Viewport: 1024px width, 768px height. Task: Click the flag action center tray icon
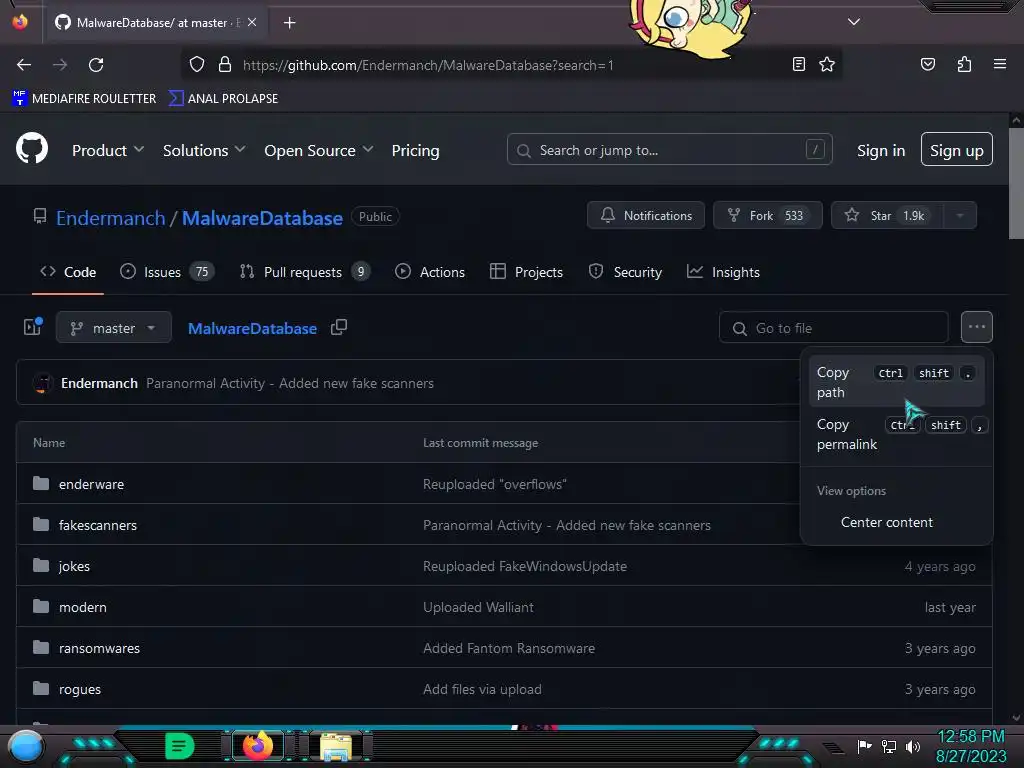(864, 746)
